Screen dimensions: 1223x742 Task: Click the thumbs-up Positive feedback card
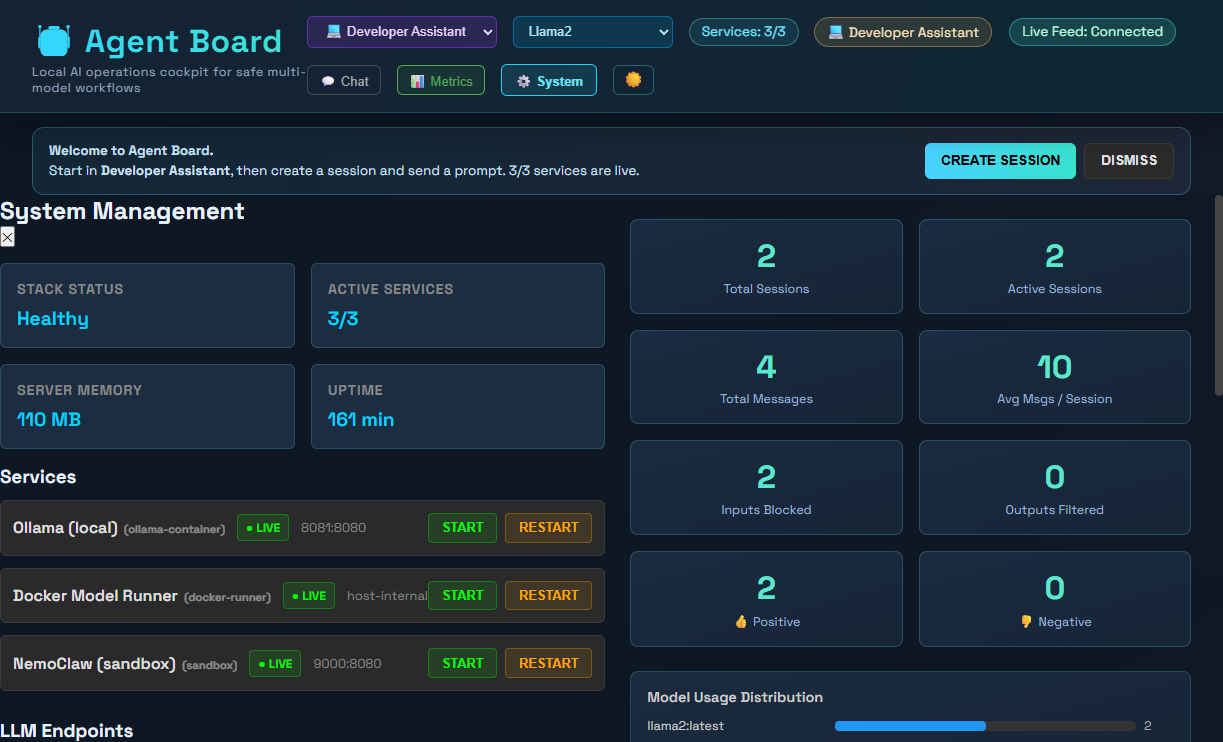766,599
